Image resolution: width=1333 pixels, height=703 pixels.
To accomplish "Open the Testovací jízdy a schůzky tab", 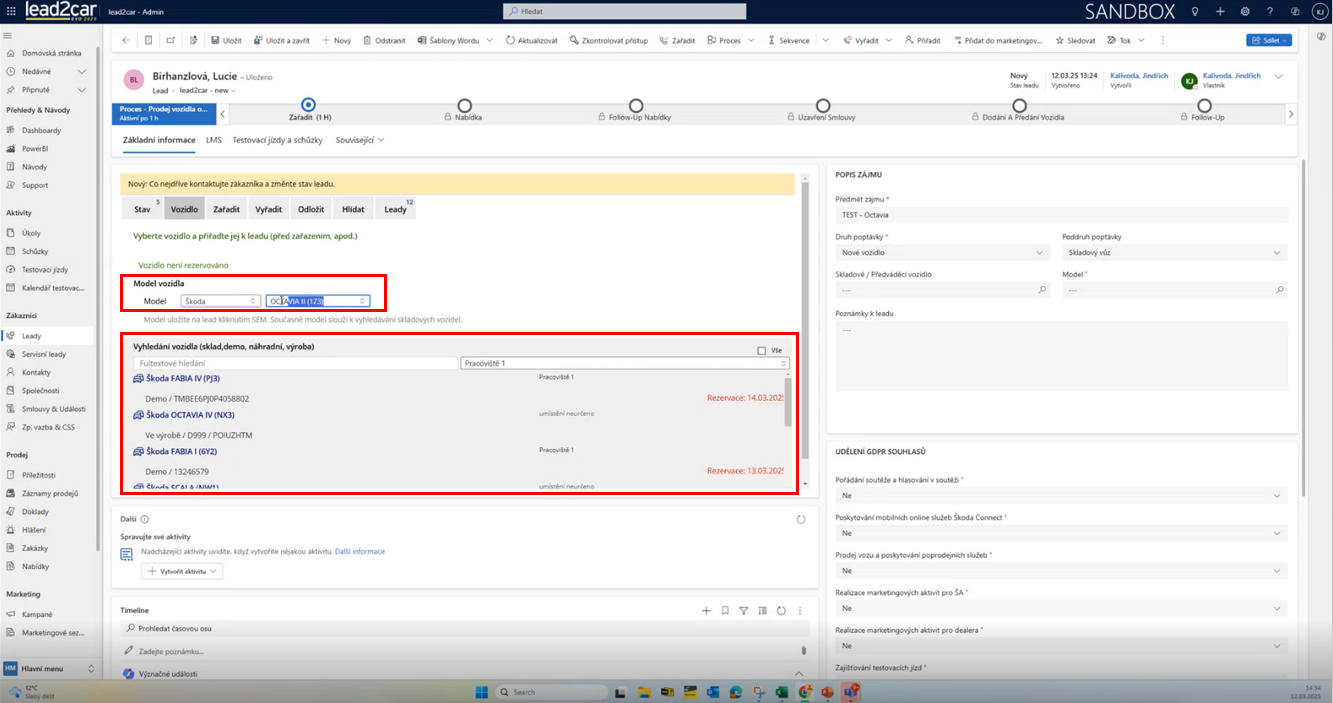I will (x=277, y=140).
